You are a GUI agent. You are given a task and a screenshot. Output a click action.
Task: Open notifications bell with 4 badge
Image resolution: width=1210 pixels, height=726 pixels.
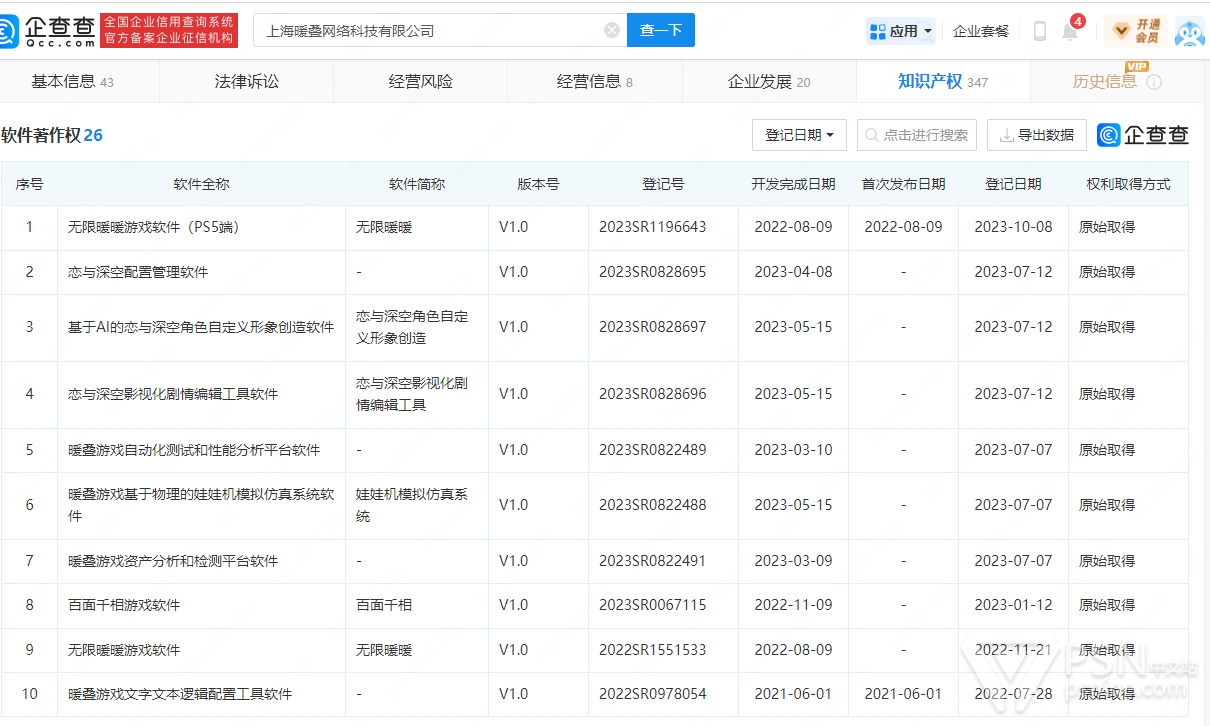click(x=1070, y=31)
